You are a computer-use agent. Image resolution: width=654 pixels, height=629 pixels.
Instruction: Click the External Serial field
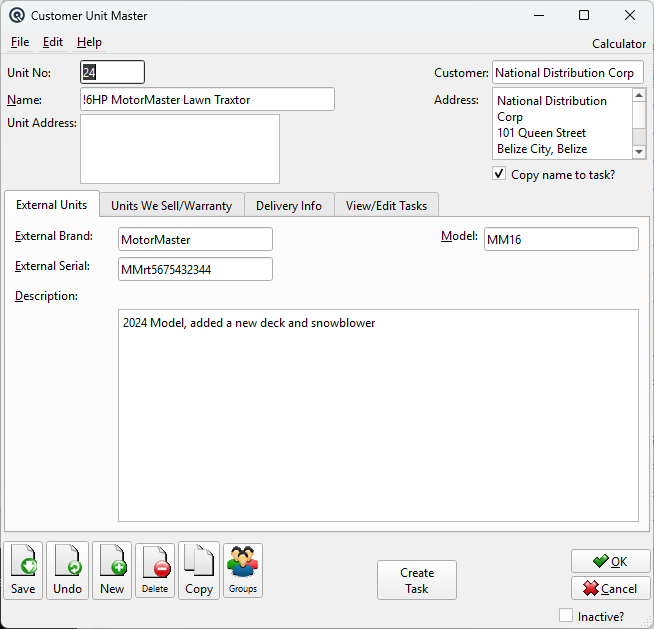point(195,269)
